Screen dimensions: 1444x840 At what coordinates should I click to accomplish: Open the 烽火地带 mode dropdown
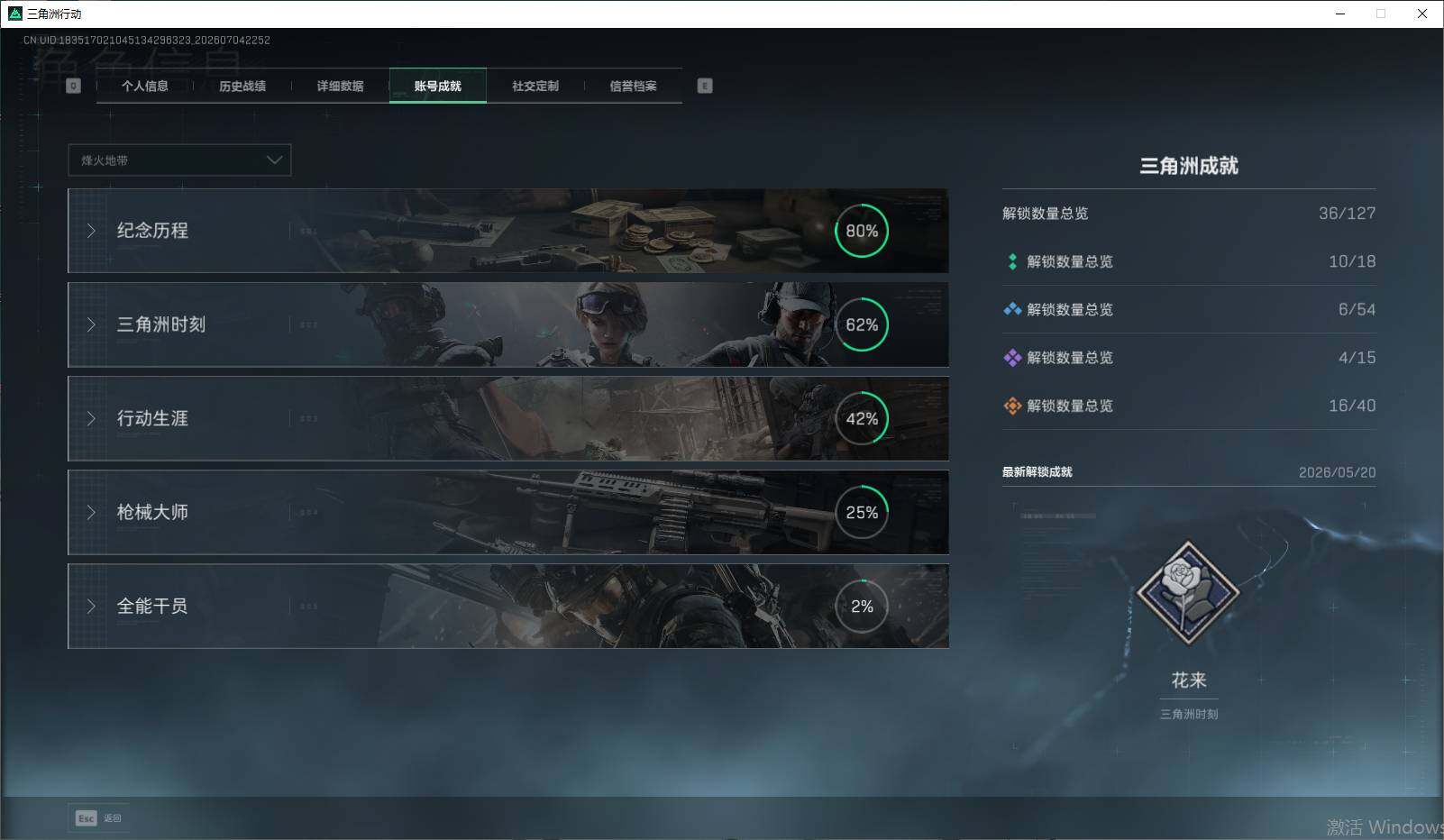(x=179, y=160)
